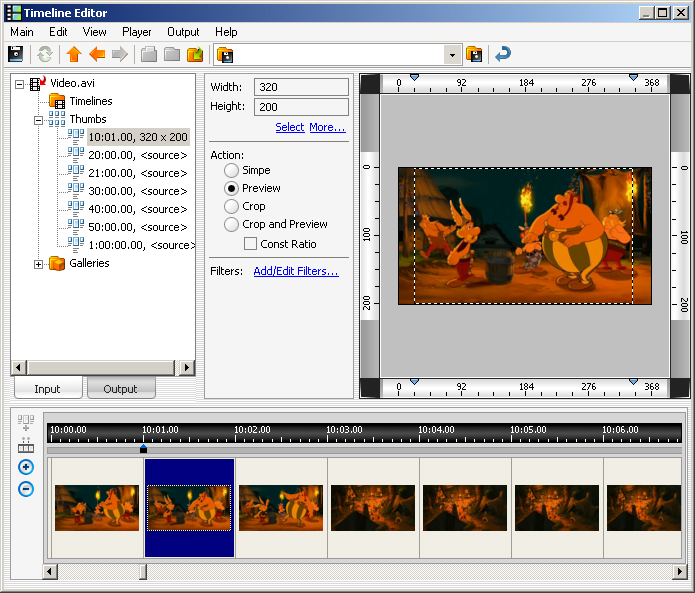The image size is (695, 593).
Task: Click the orange up arrow icon
Action: point(74,54)
